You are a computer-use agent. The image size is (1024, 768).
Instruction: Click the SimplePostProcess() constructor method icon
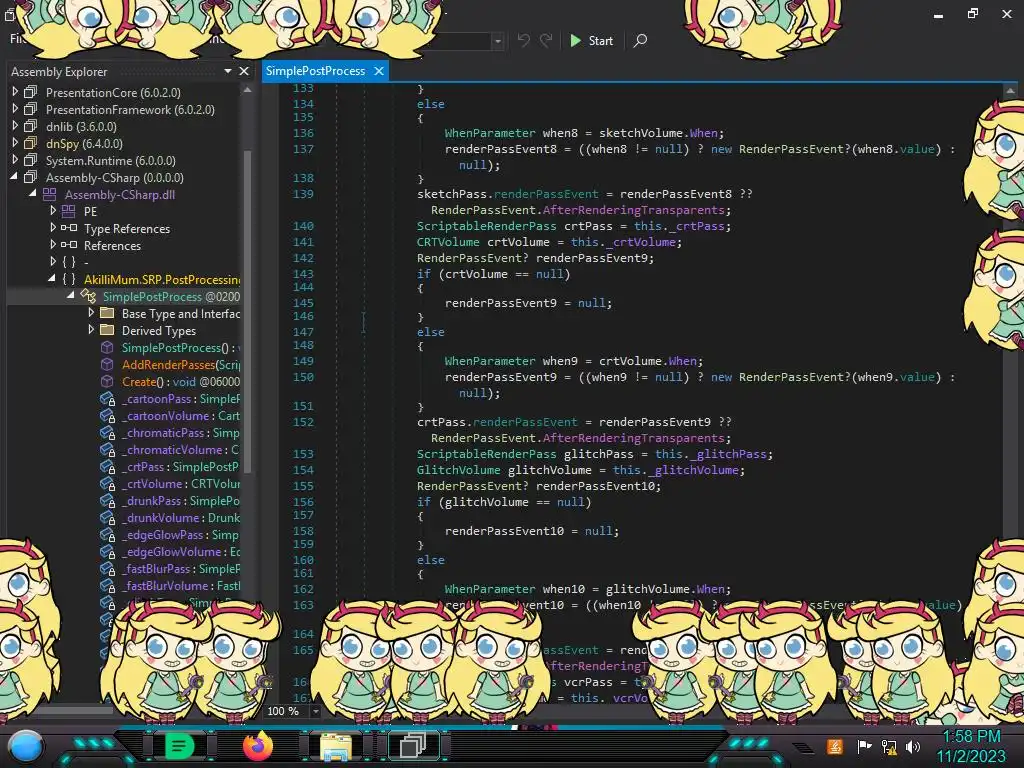tap(107, 347)
